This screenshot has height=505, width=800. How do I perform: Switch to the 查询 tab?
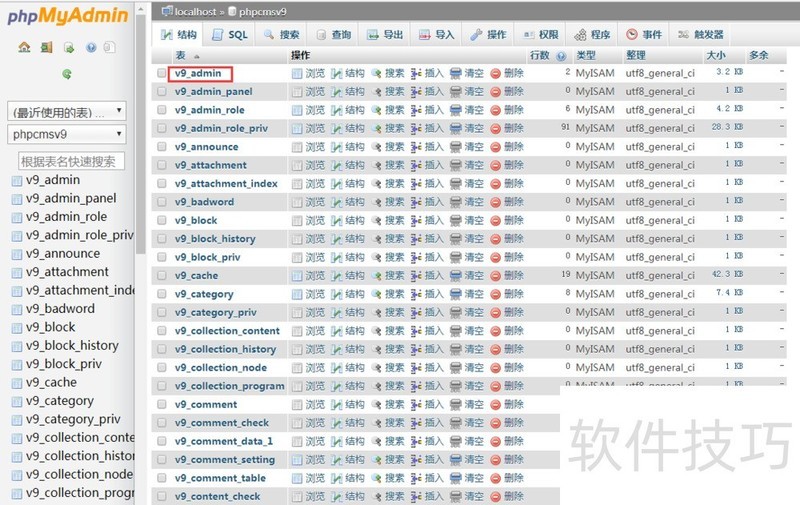(334, 35)
